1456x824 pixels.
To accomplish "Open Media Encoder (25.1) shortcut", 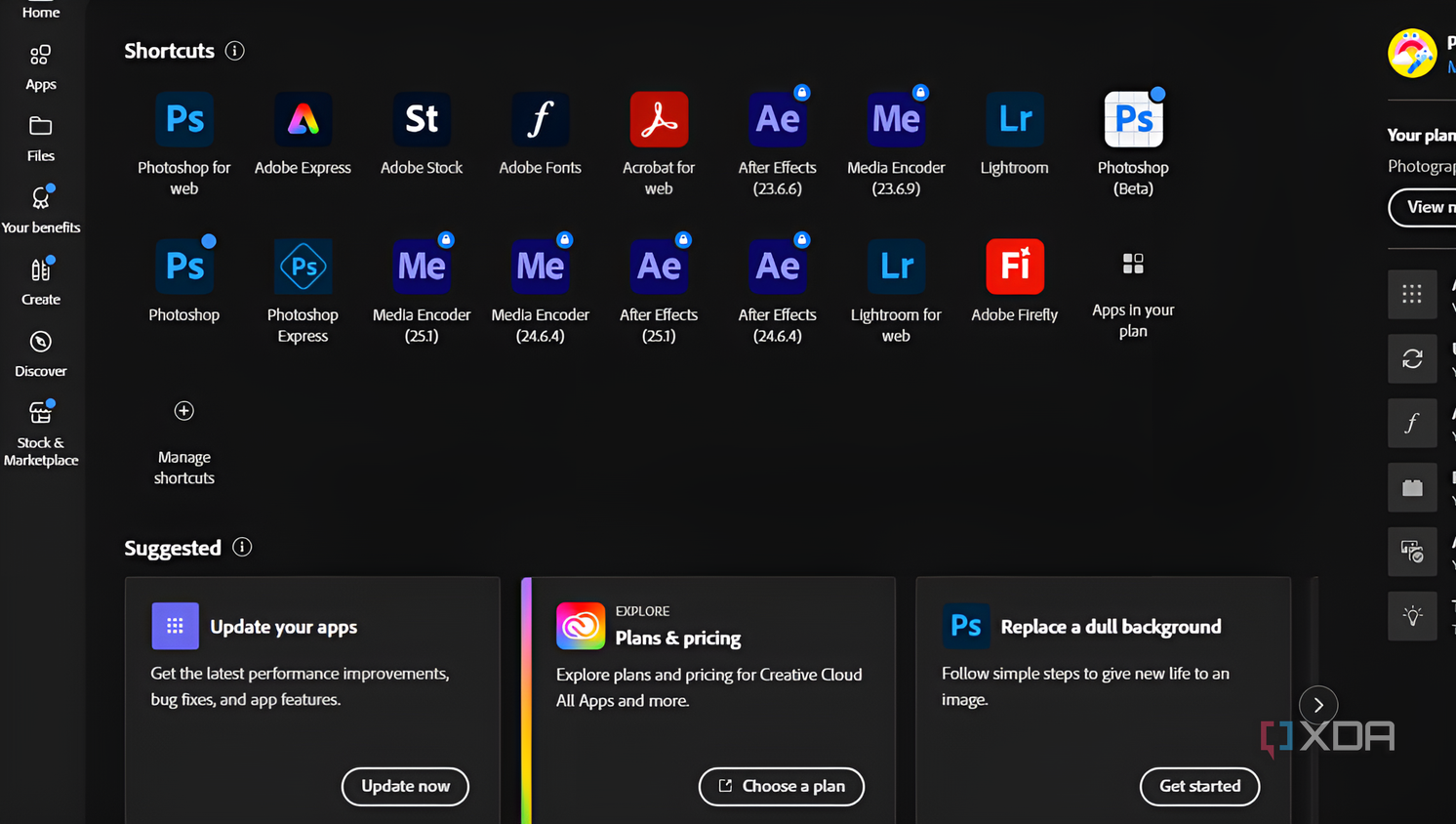I will 422,267.
